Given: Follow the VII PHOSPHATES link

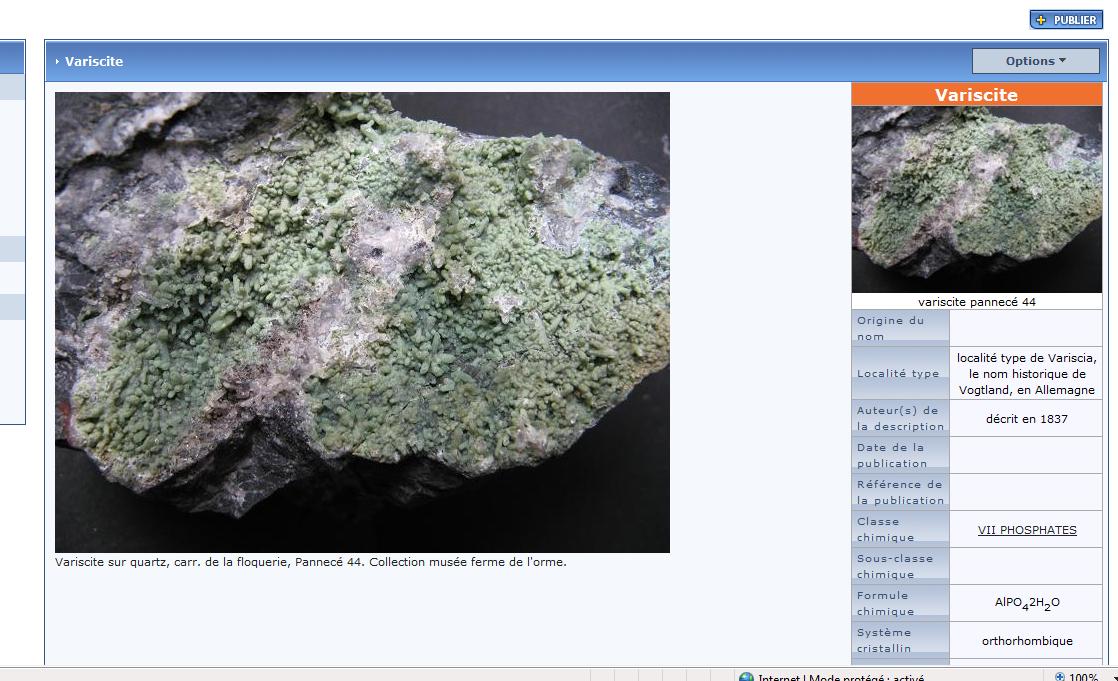Looking at the screenshot, I should click(x=1026, y=530).
